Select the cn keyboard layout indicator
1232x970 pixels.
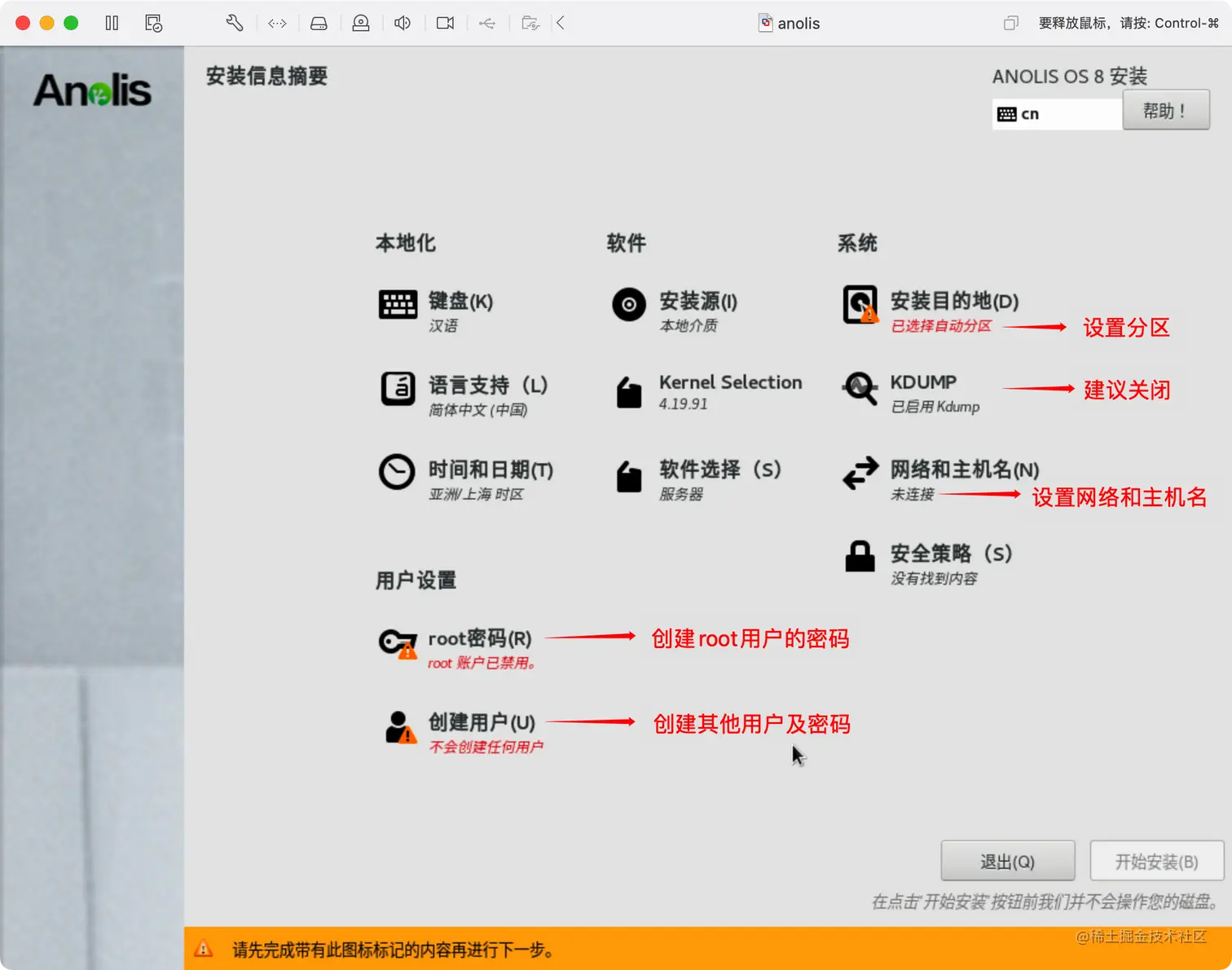click(1057, 114)
